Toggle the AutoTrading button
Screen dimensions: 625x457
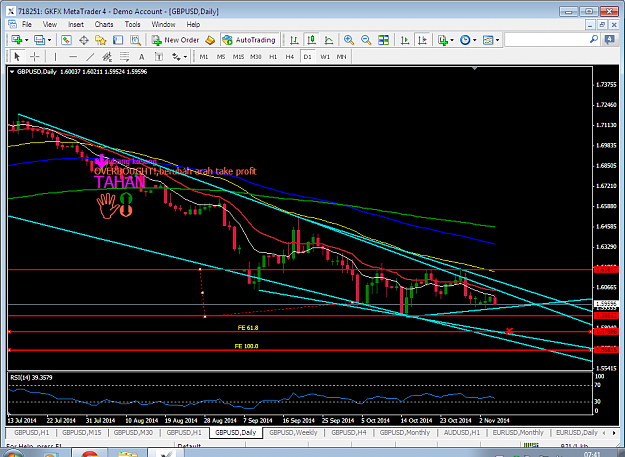click(250, 40)
